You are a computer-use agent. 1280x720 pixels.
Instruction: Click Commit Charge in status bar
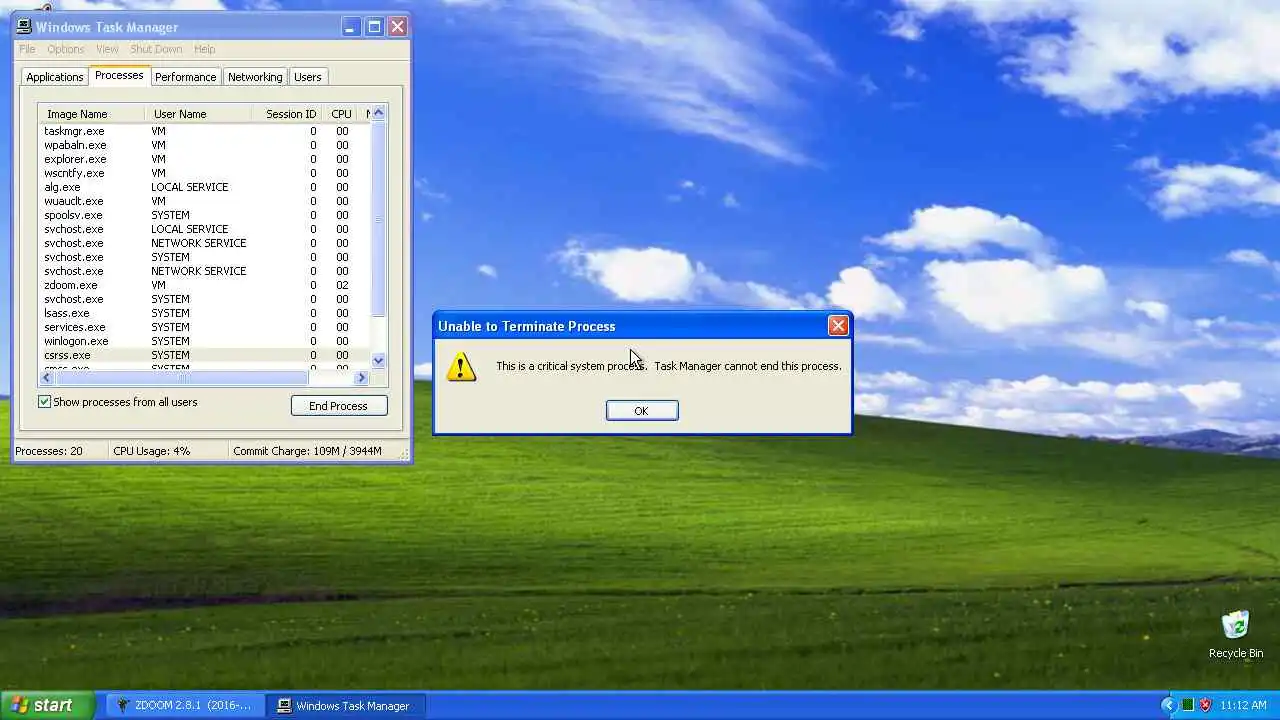[x=308, y=451]
